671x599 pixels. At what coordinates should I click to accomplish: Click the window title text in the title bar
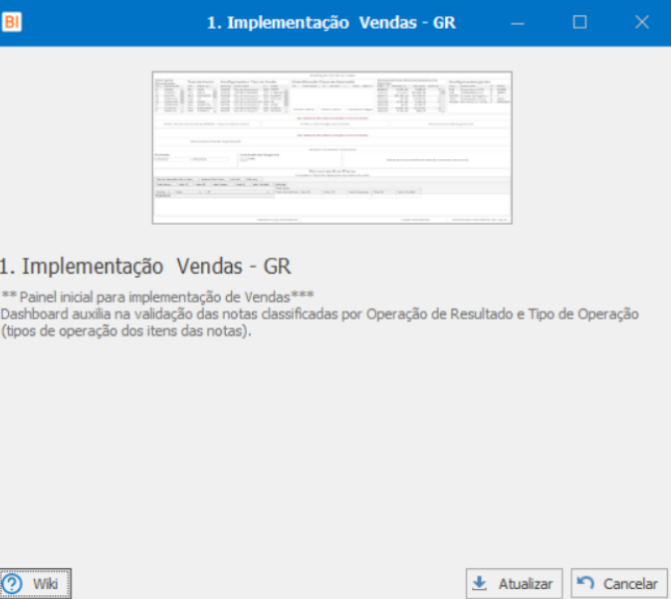click(x=331, y=23)
